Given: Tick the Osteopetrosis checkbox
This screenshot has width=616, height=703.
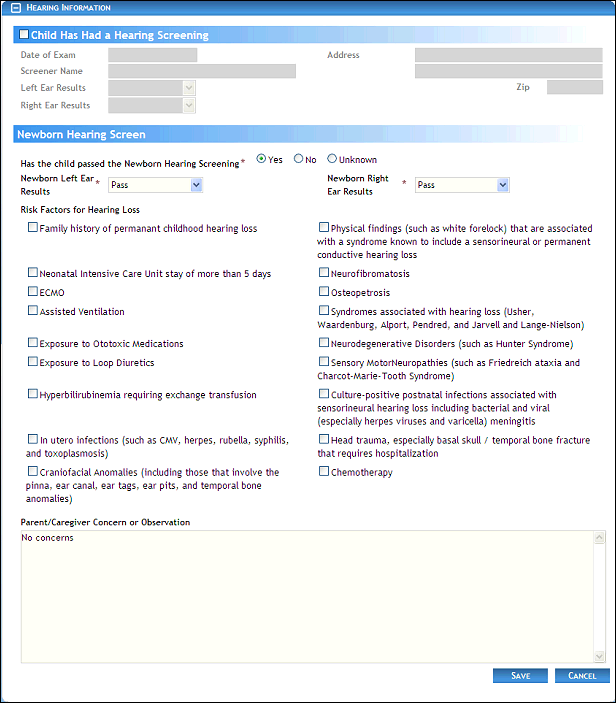Looking at the screenshot, I should (324, 292).
